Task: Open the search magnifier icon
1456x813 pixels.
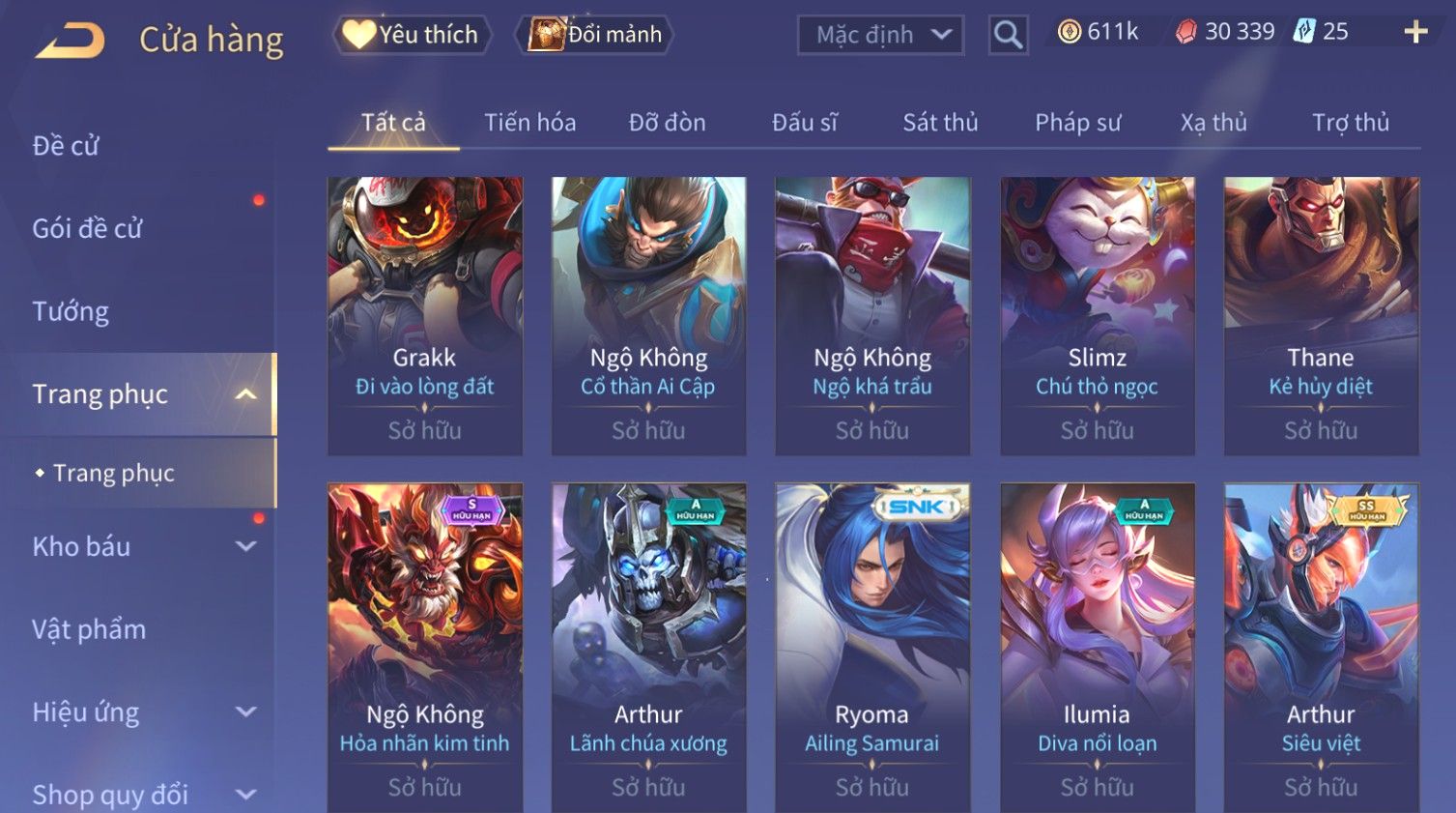Action: [1008, 35]
